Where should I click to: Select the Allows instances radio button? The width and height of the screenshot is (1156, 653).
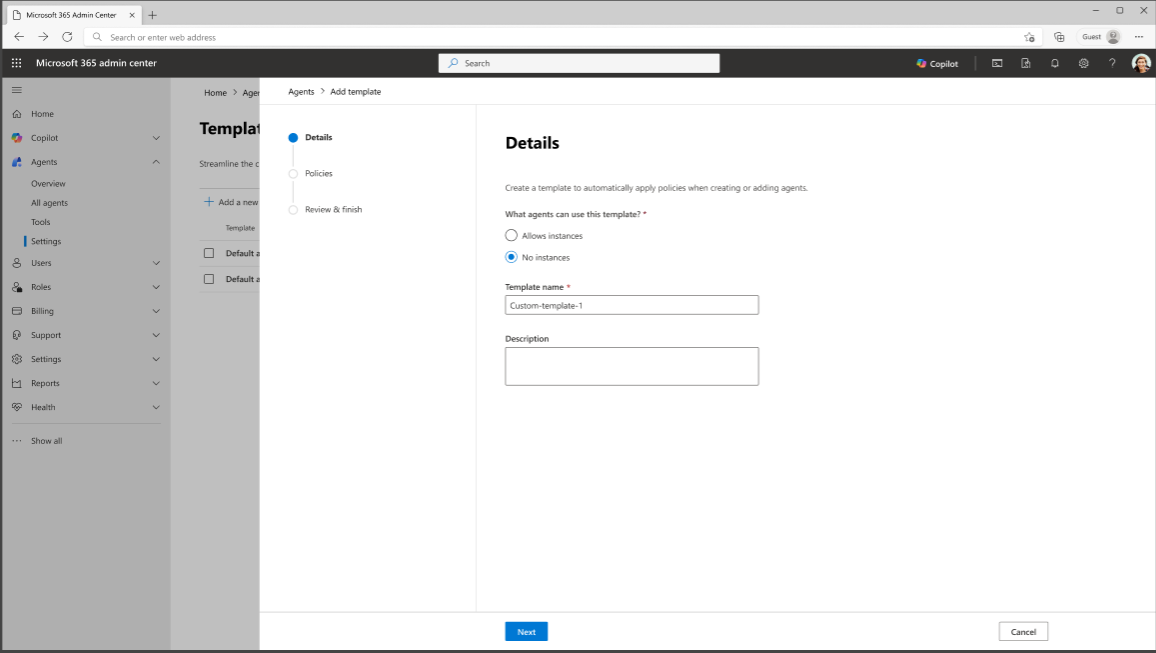pos(511,235)
